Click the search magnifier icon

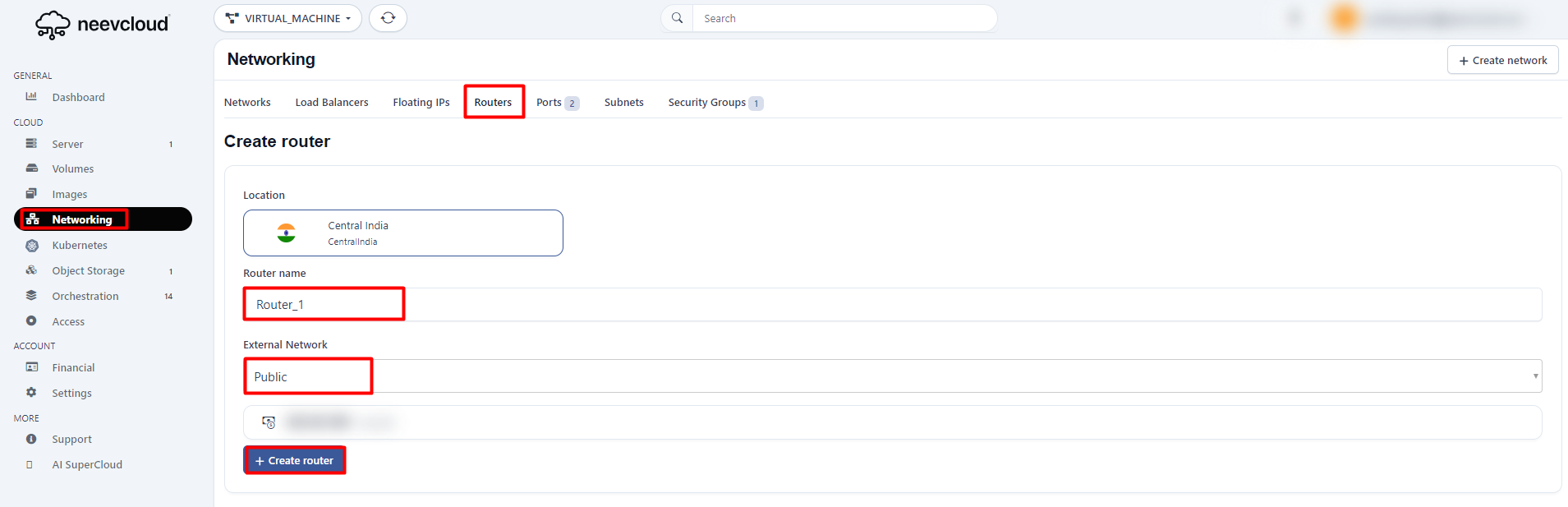coord(677,18)
